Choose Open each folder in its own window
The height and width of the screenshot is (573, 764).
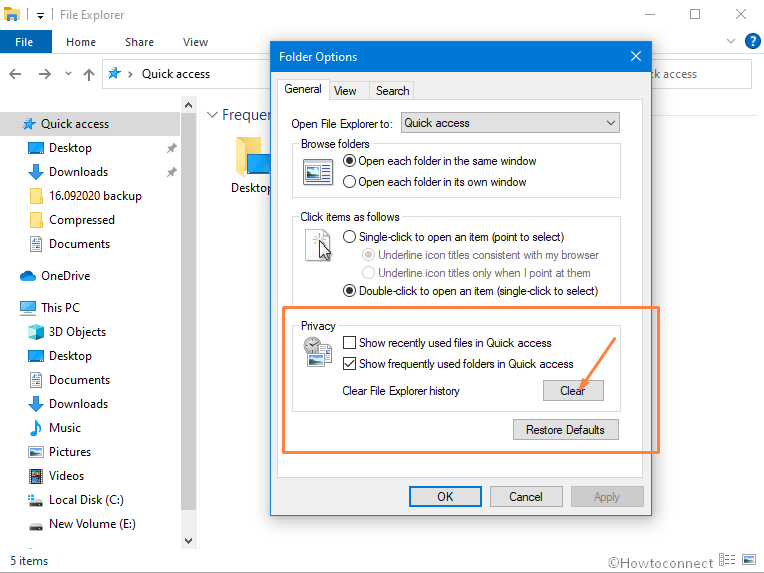coord(350,182)
